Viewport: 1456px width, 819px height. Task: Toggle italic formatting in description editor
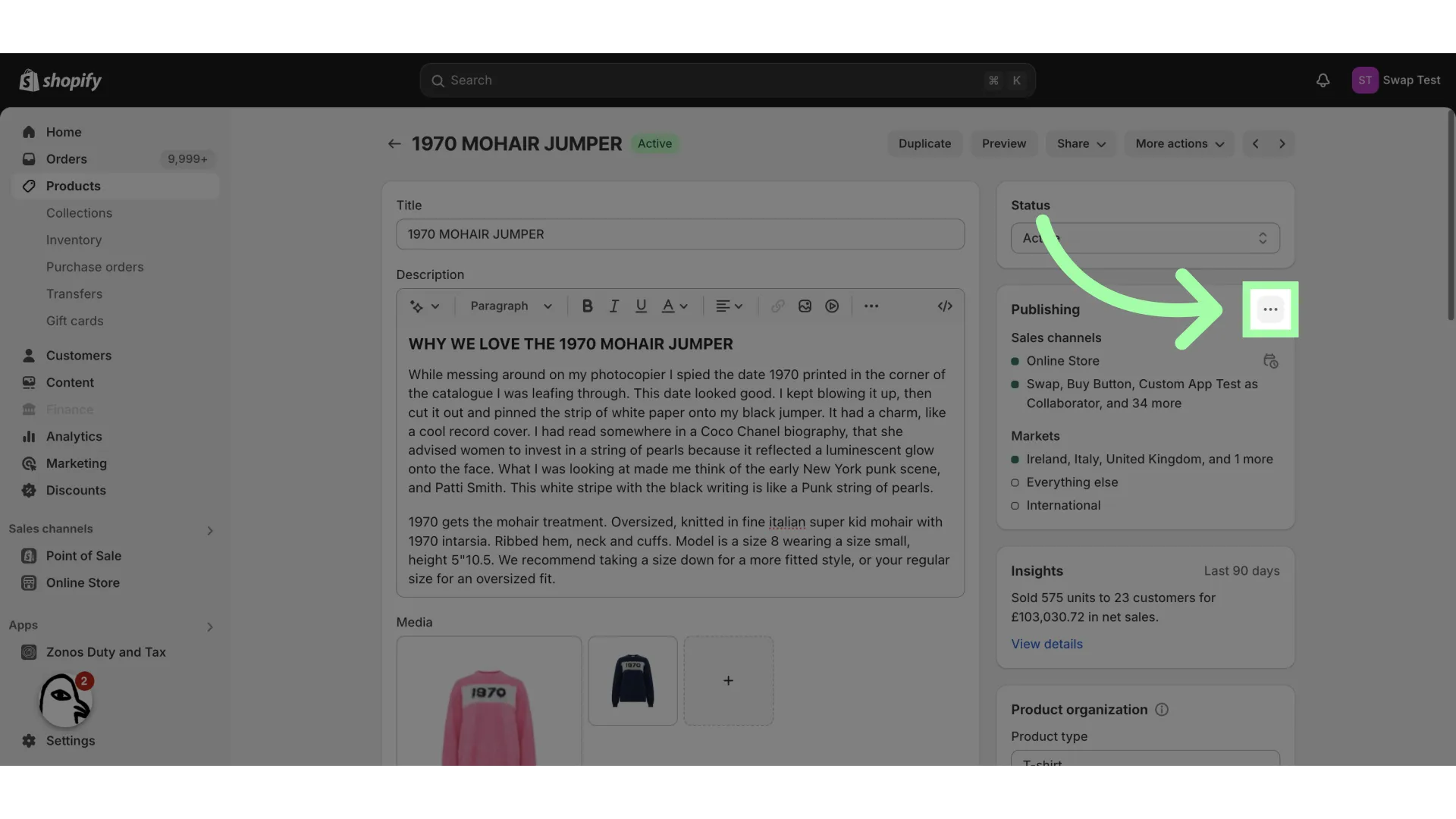[x=614, y=306]
